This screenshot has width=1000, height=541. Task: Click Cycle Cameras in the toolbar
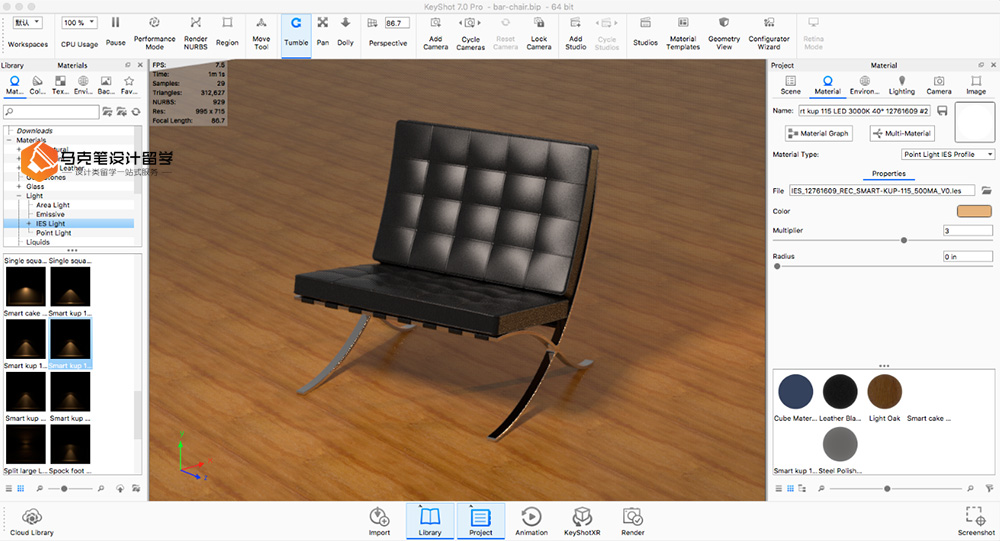pyautogui.click(x=471, y=33)
